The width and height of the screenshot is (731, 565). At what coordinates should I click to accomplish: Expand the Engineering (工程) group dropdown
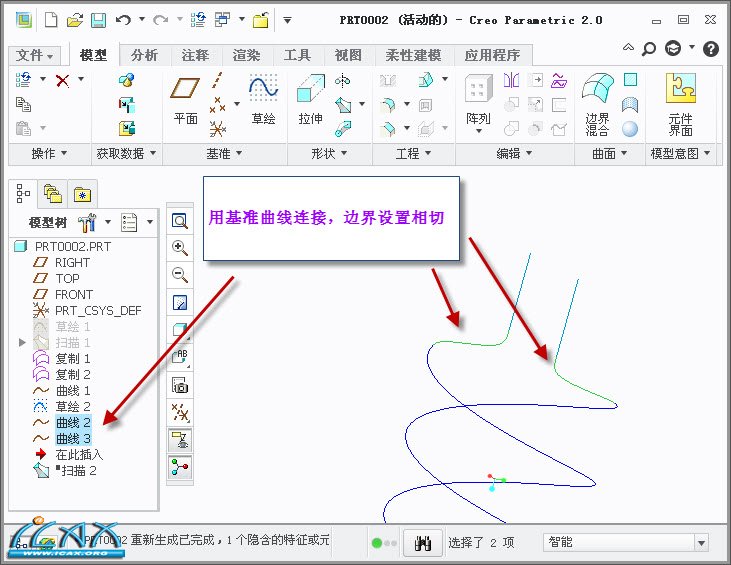point(414,153)
